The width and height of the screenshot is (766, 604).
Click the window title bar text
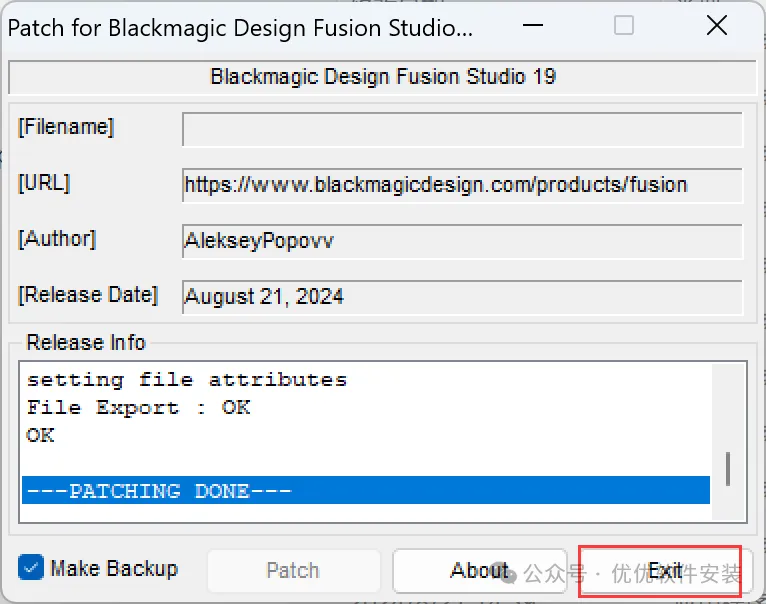point(240,27)
